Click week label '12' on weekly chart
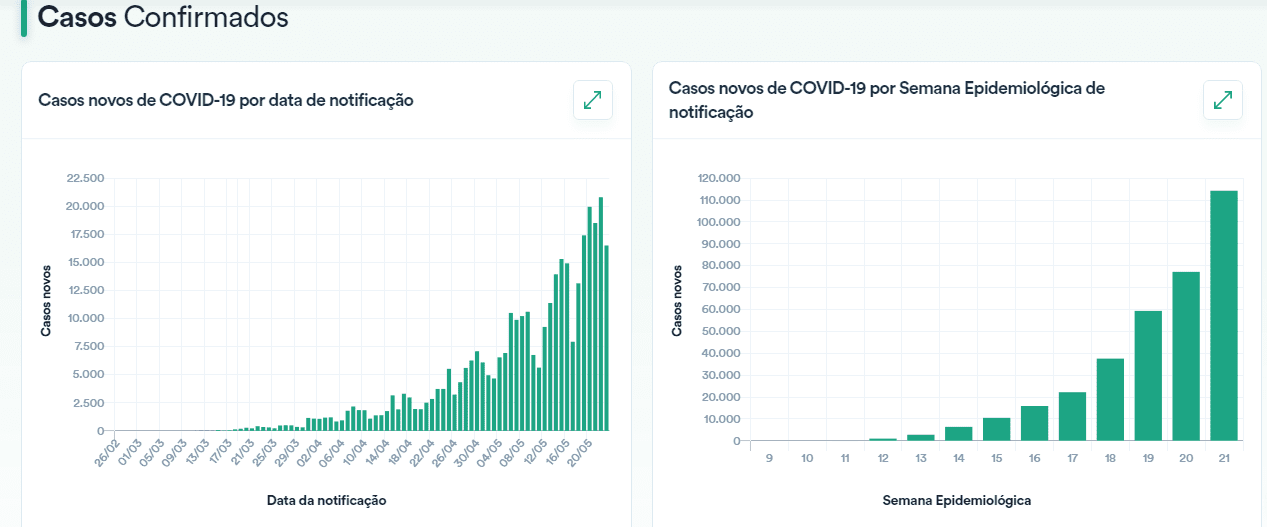This screenshot has height=527, width=1267. 883,458
